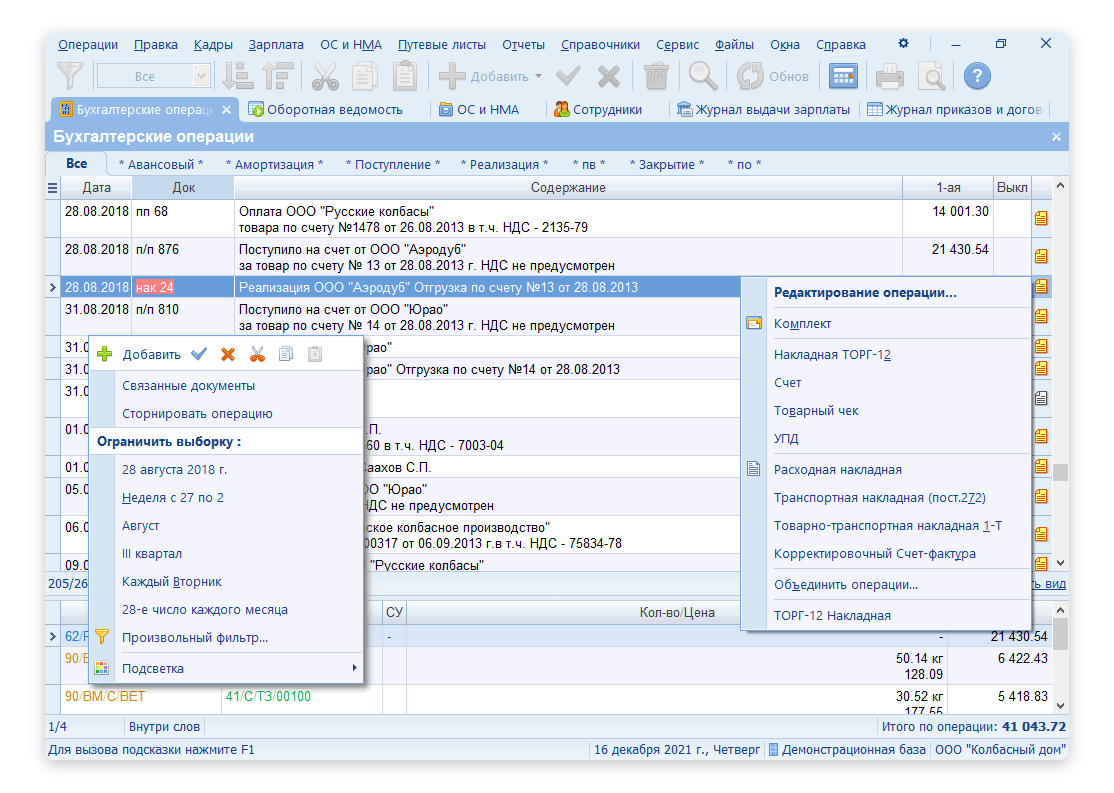Switch to Сотрудники tab
The width and height of the screenshot is (1114, 793).
click(598, 109)
